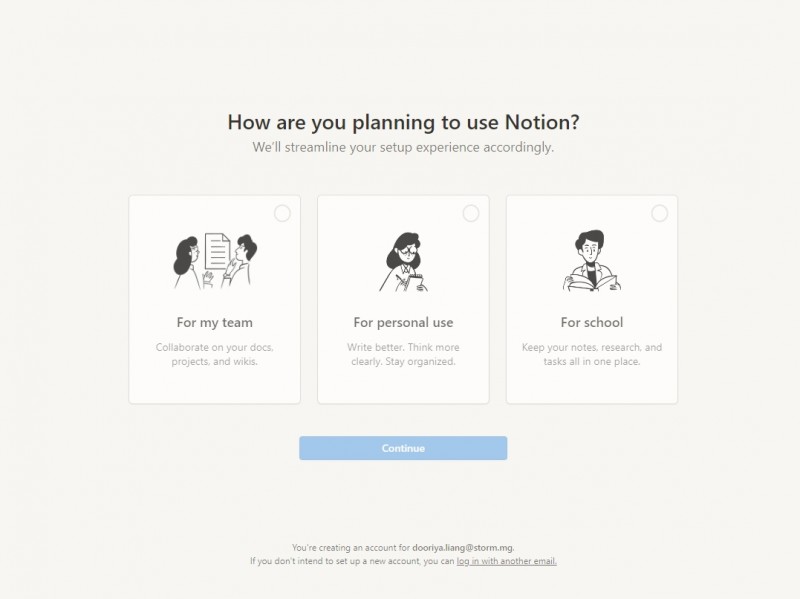Image resolution: width=800 pixels, height=599 pixels.
Task: Click the For my team title
Action: click(x=215, y=322)
